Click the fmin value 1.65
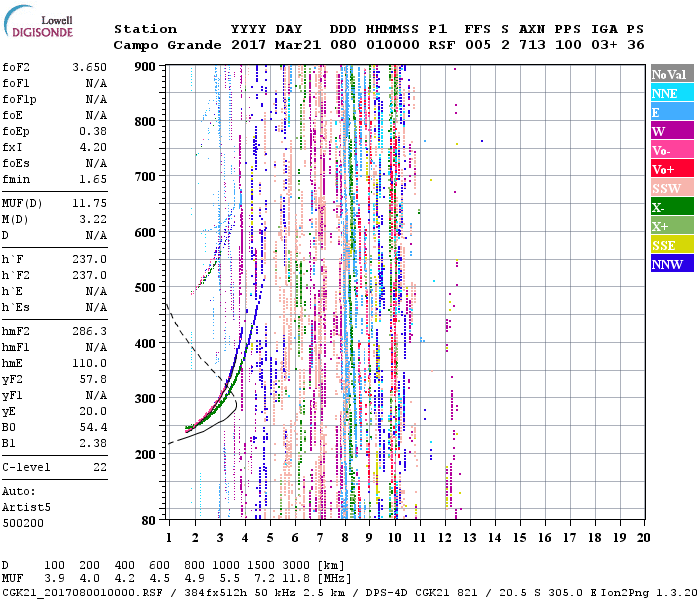The width and height of the screenshot is (700, 600). point(93,179)
